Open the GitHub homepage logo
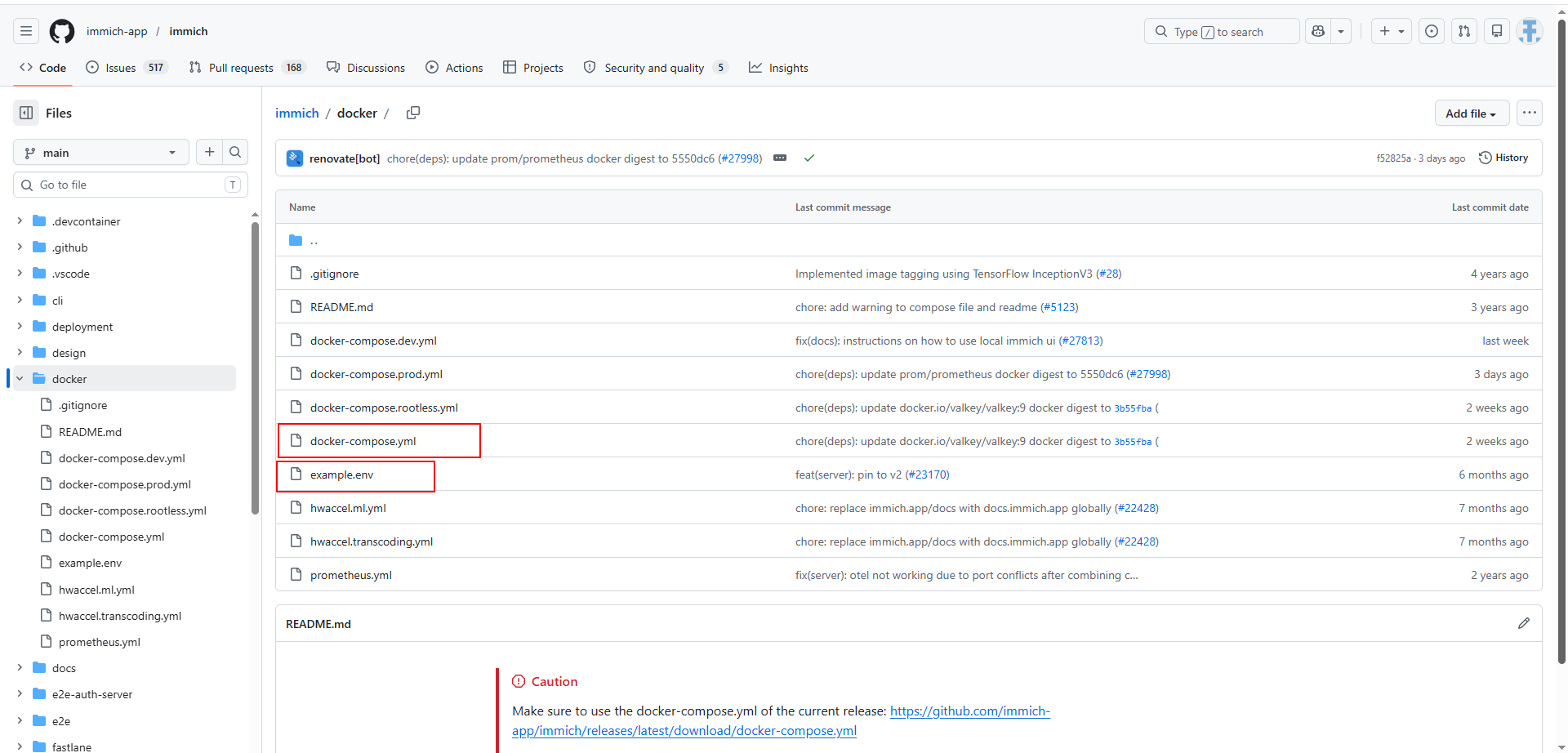 pyautogui.click(x=62, y=31)
